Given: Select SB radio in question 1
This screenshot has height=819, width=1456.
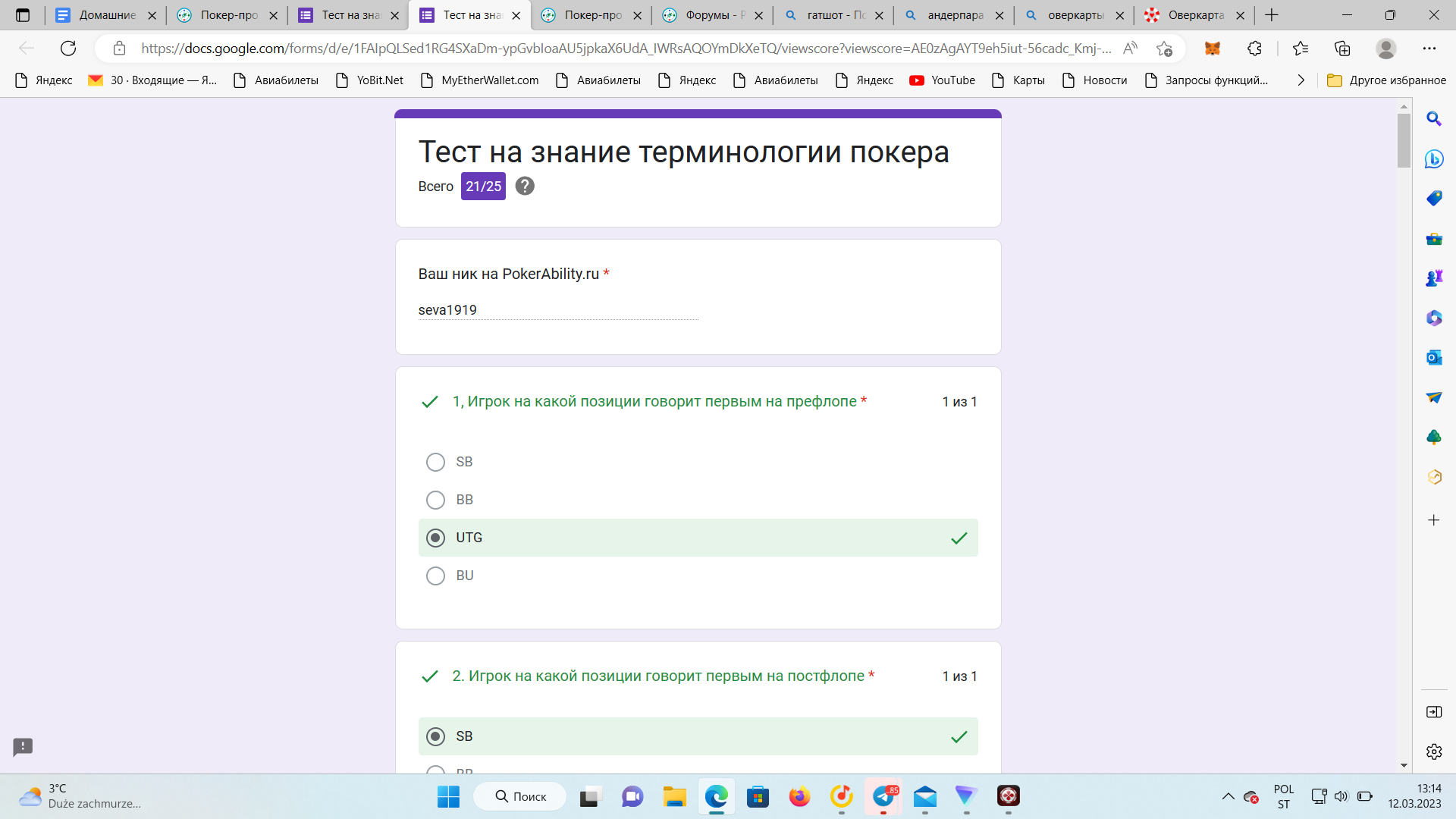Looking at the screenshot, I should coord(435,462).
